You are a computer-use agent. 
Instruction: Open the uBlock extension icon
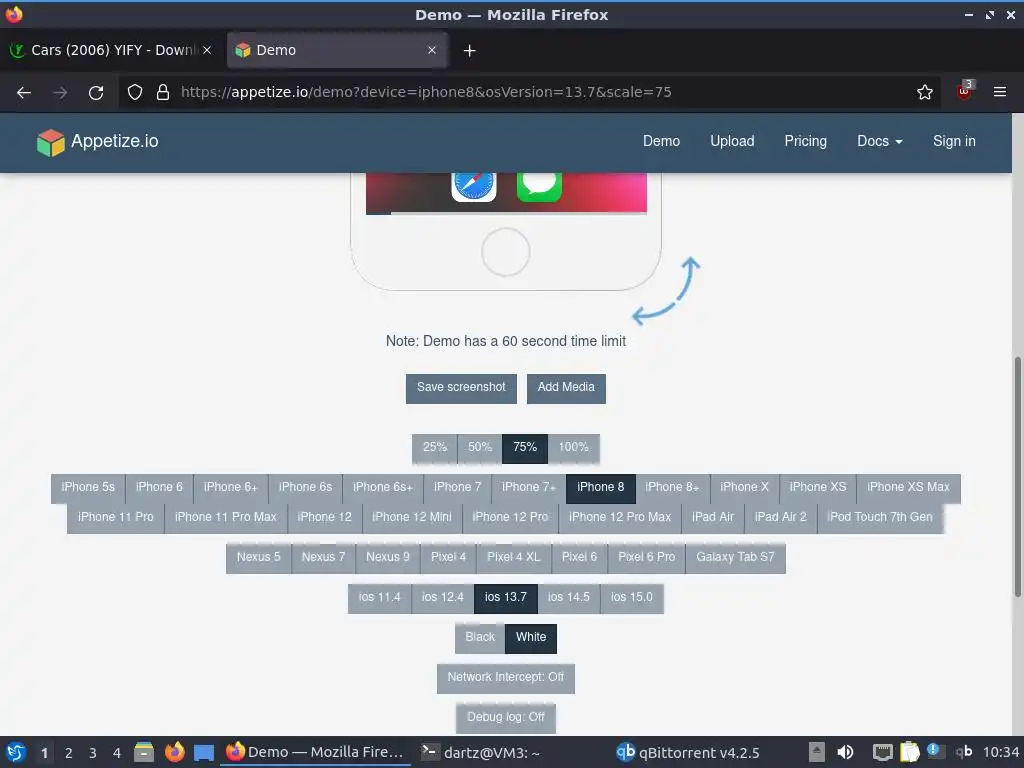[965, 91]
